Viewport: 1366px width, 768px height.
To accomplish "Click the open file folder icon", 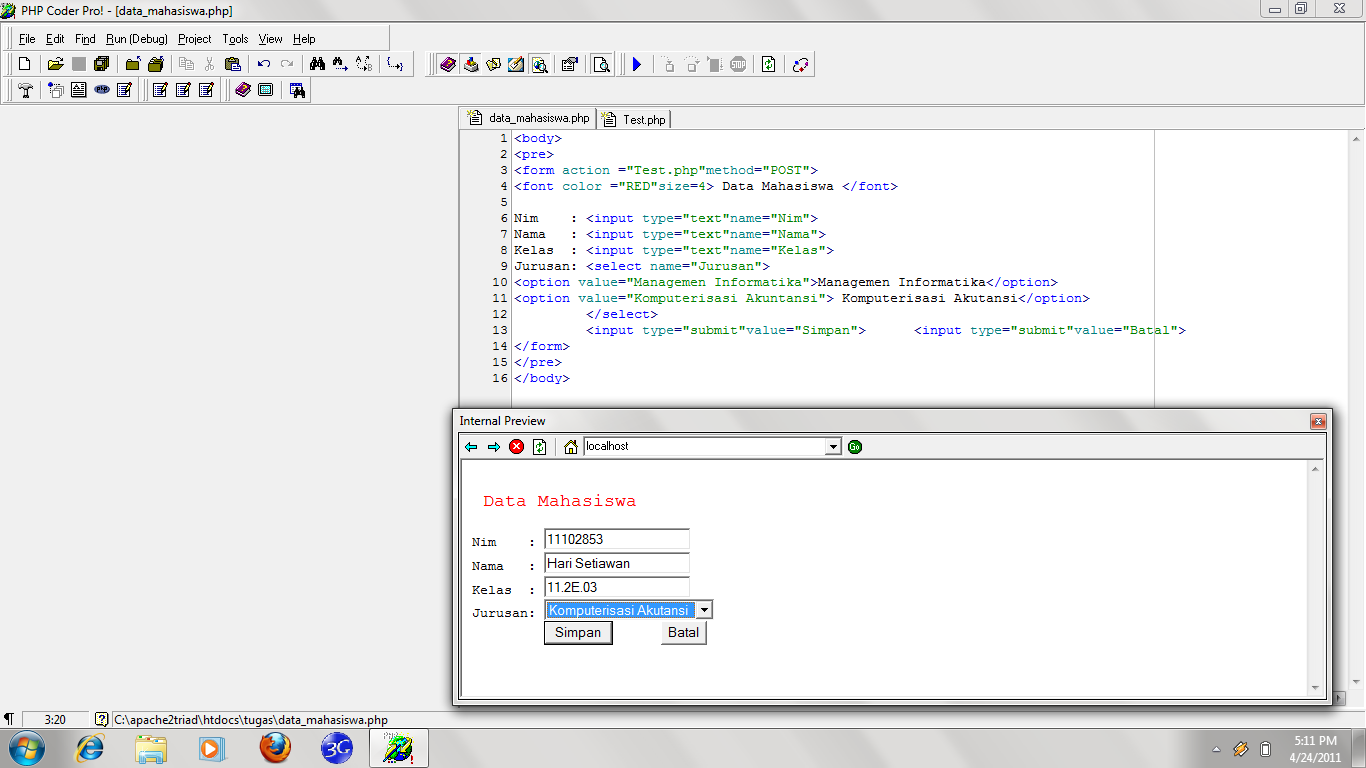I will [x=56, y=64].
